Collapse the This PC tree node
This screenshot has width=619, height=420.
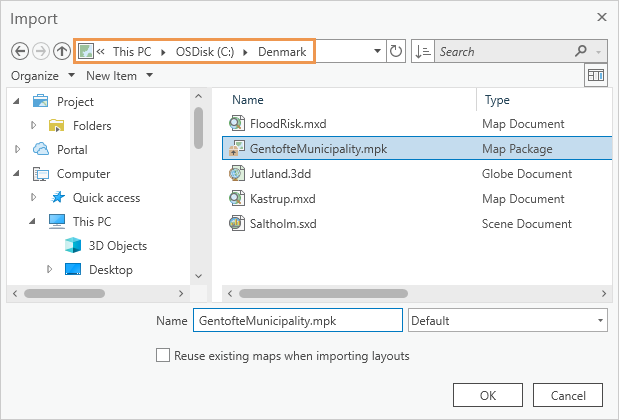point(34,222)
